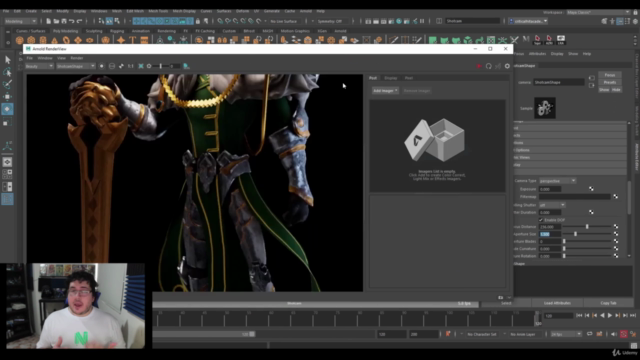Start Arnold render with the red play icon
Screen dimensions: 640x360
(x=479, y=66)
